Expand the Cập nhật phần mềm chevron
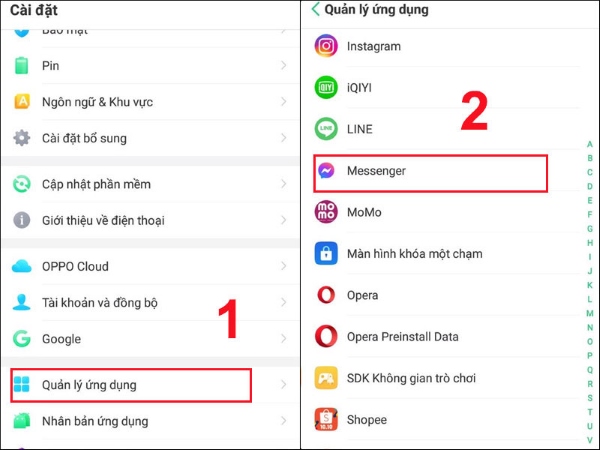 point(284,184)
